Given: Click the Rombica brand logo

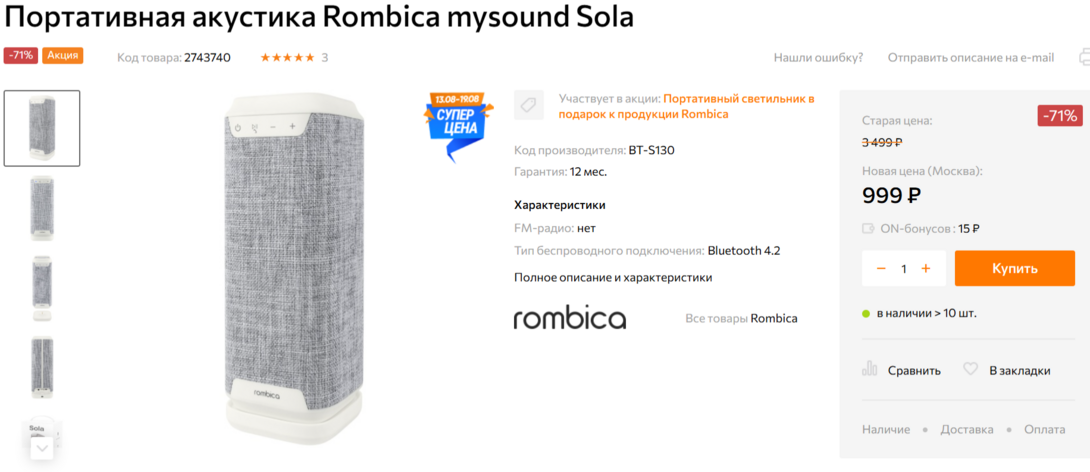Looking at the screenshot, I should pos(569,319).
